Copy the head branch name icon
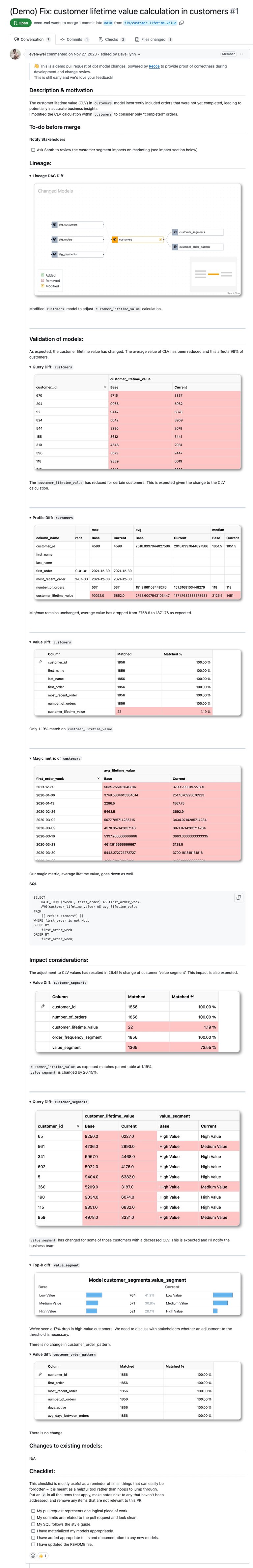This screenshot has width=253, height=1568. (181, 22)
